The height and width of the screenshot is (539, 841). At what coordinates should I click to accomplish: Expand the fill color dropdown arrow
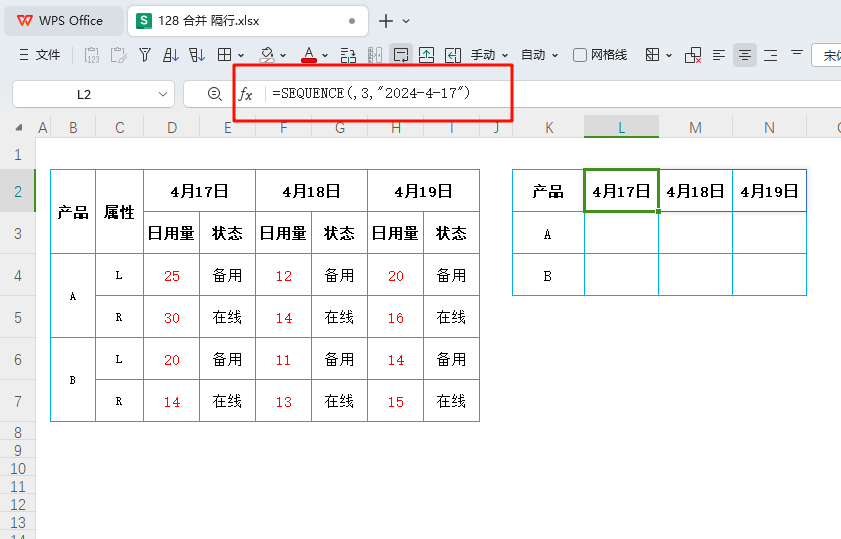[x=283, y=55]
